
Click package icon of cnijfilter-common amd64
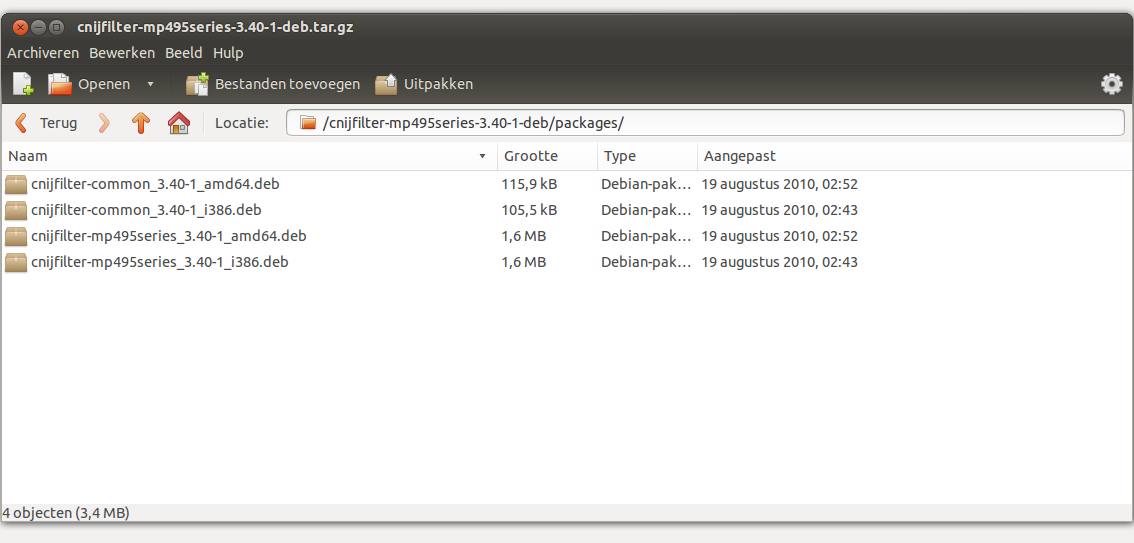(x=15, y=184)
